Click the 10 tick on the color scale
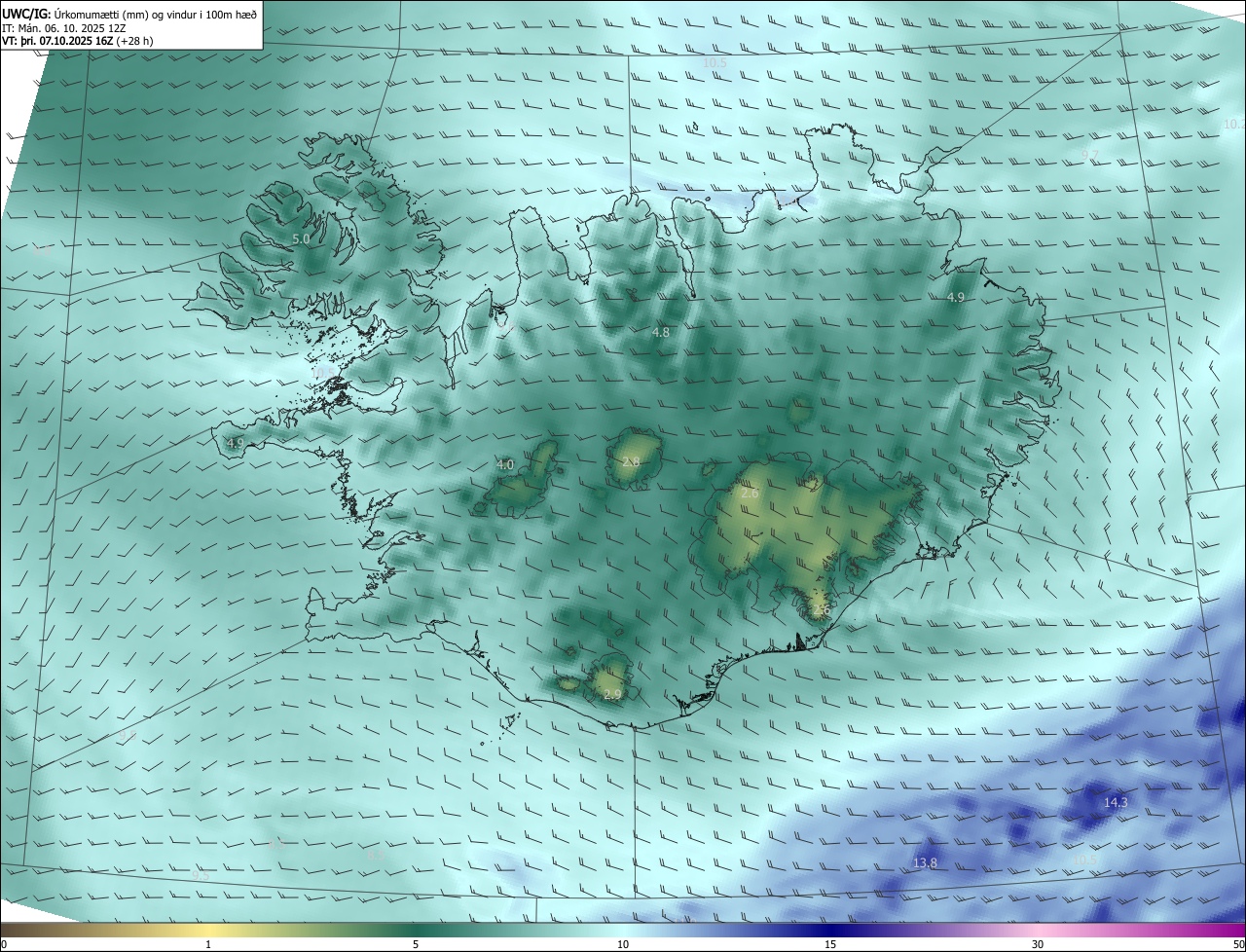 (x=623, y=944)
